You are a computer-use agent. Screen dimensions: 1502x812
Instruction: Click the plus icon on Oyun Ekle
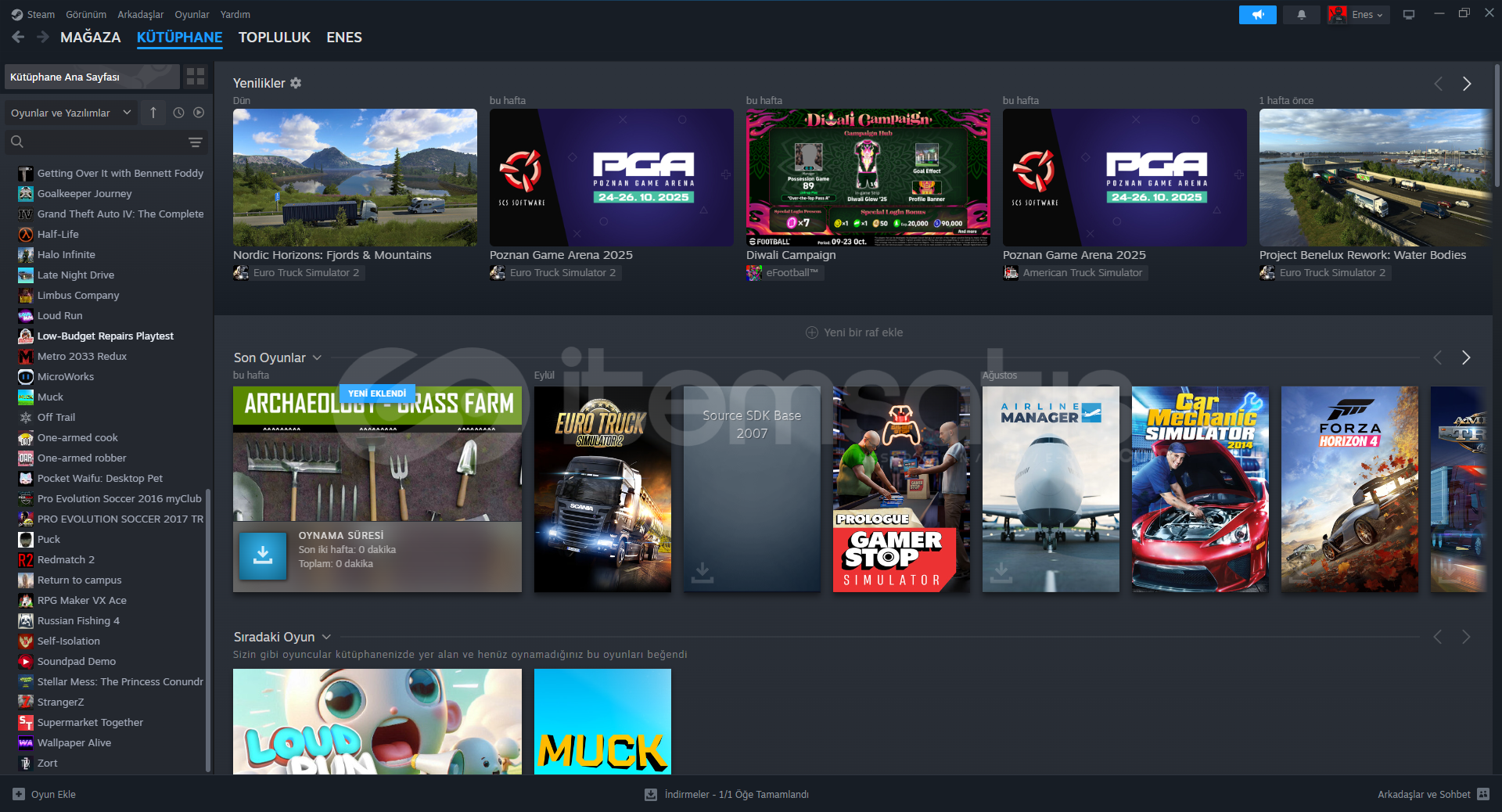coord(19,794)
